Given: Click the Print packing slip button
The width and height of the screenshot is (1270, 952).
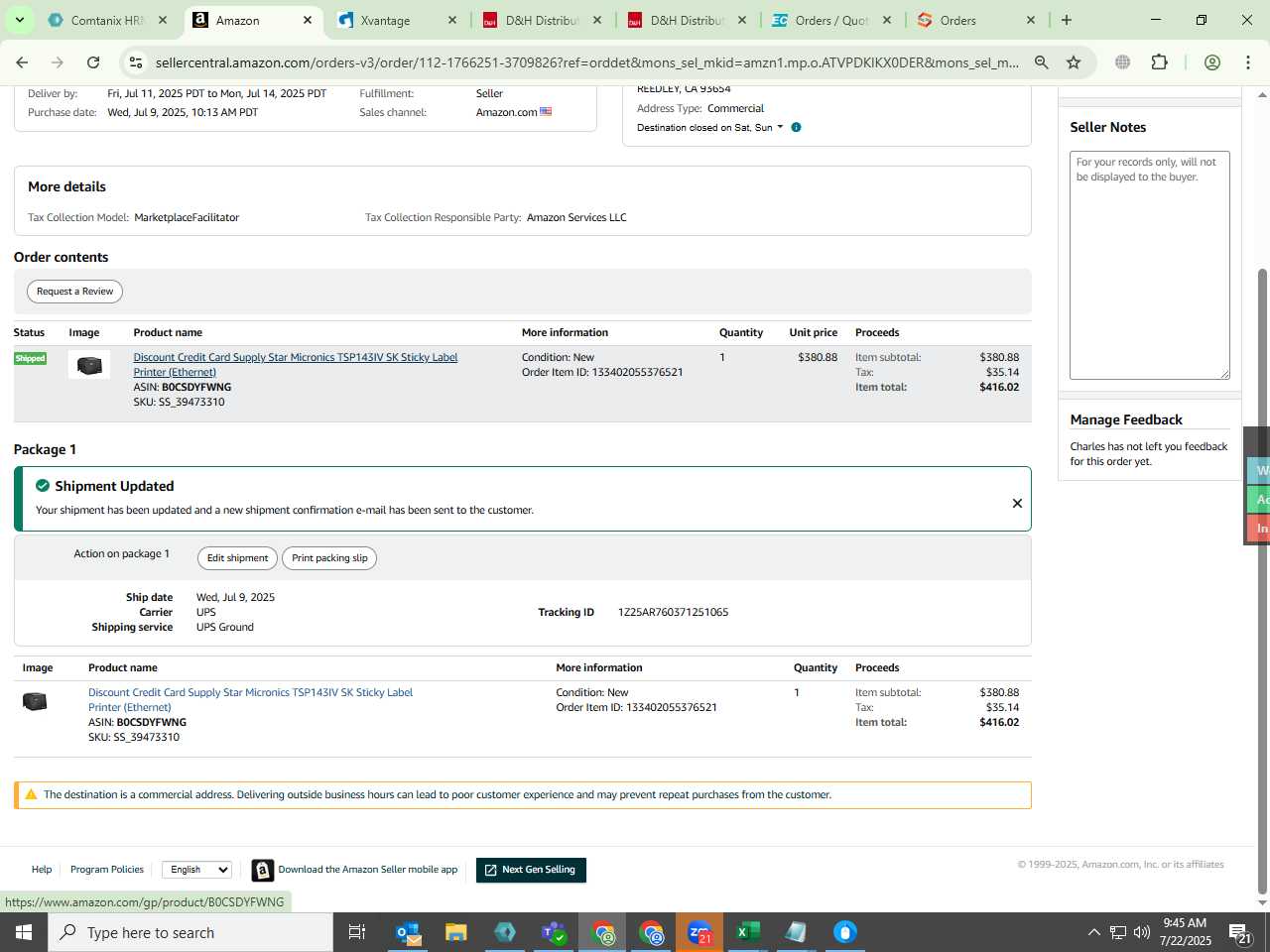Looking at the screenshot, I should [x=329, y=558].
